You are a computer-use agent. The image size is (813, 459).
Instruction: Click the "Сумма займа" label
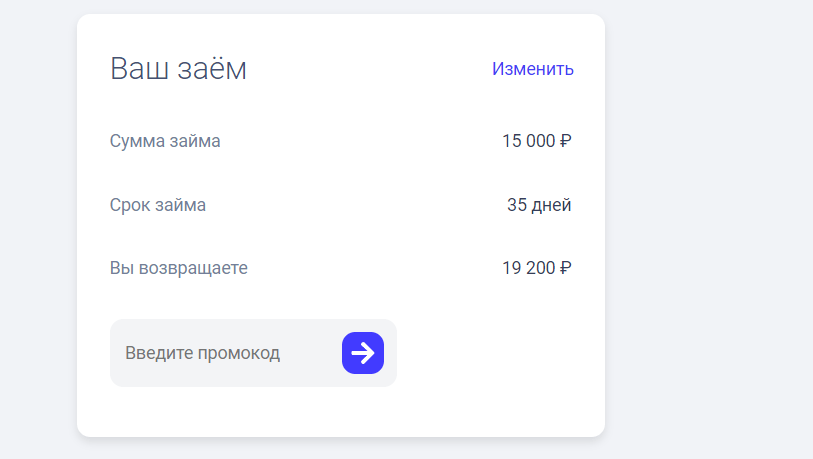point(165,141)
